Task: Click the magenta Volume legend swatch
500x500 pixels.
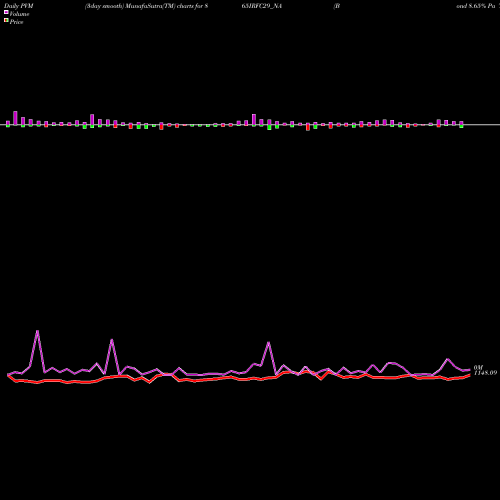Action: (6, 12)
